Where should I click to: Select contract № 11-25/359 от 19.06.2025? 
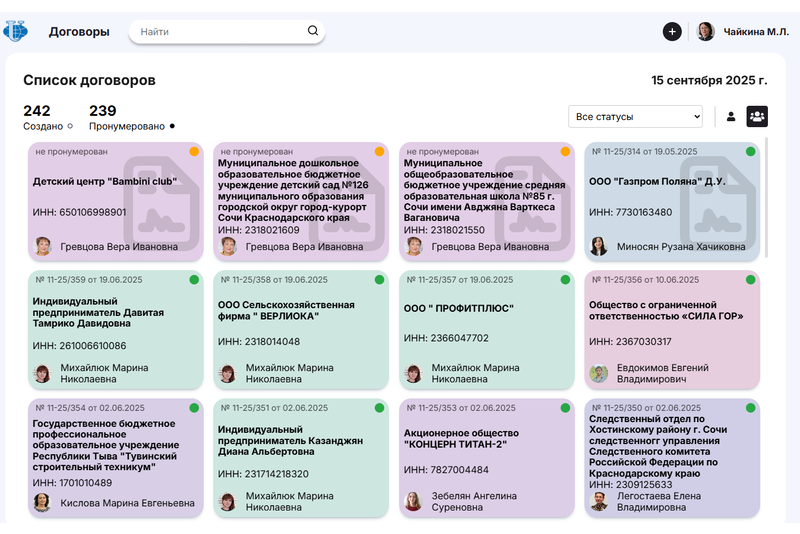pyautogui.click(x=89, y=279)
